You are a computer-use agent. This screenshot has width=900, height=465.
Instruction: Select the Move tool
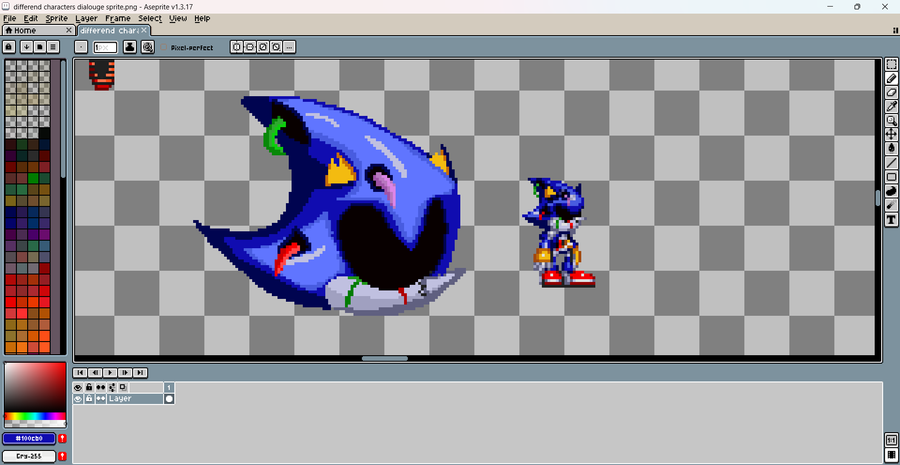[x=891, y=134]
